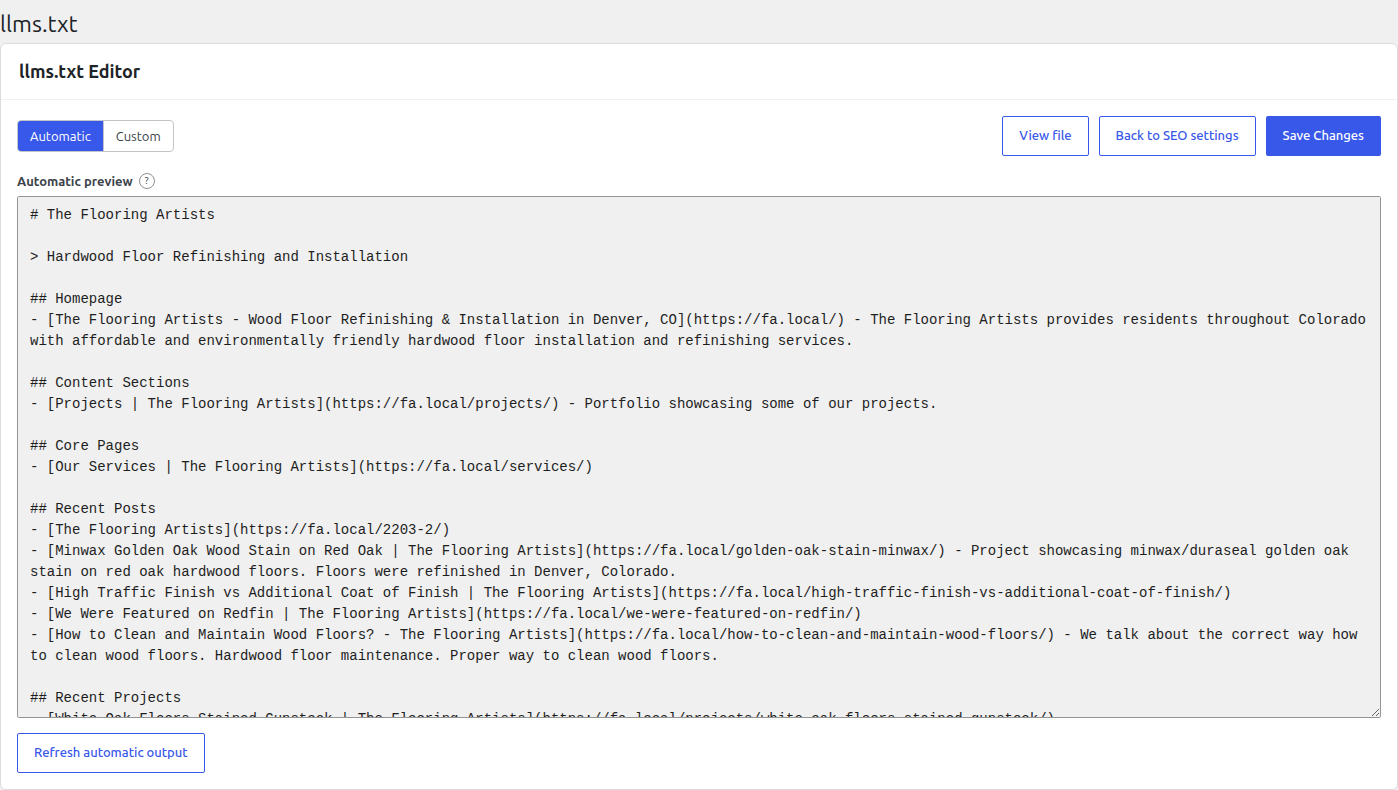Click the 'Hardwood Floor Refinishing and Installation' line
The width and height of the screenshot is (1398, 790).
coord(219,256)
